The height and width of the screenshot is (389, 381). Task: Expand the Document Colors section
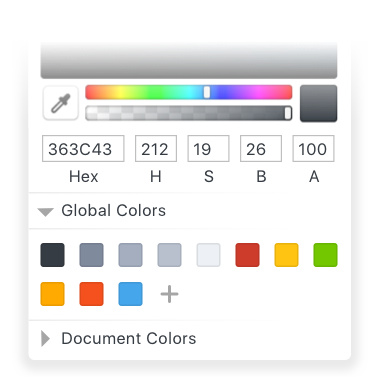click(x=45, y=339)
